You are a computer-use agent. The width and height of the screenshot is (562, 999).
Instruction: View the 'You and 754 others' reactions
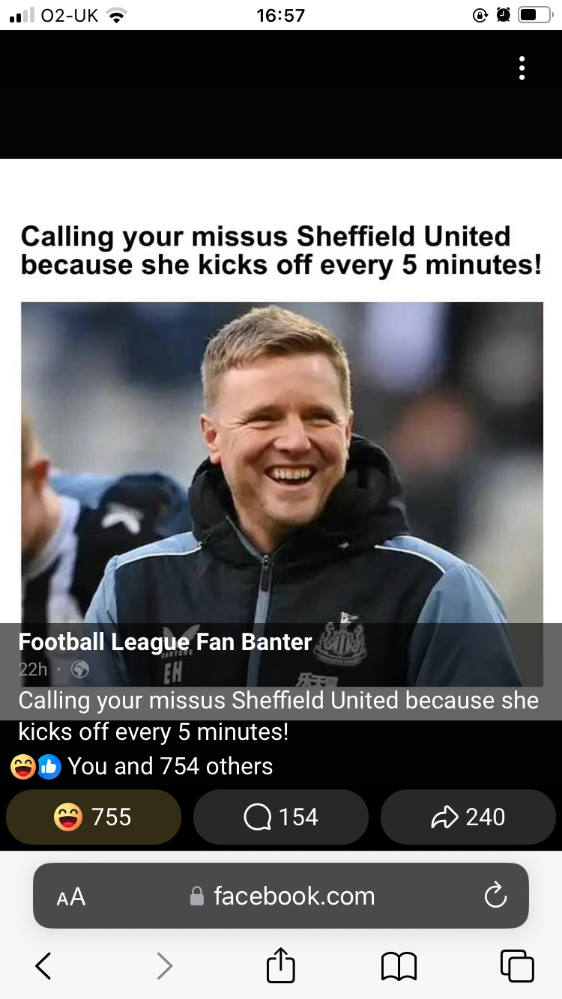tap(170, 766)
